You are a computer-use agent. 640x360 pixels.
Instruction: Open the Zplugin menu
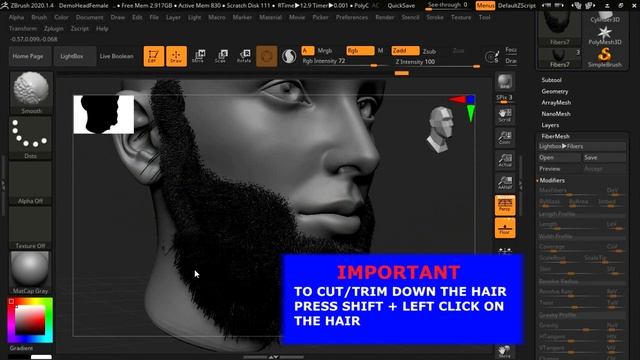pyautogui.click(x=53, y=29)
